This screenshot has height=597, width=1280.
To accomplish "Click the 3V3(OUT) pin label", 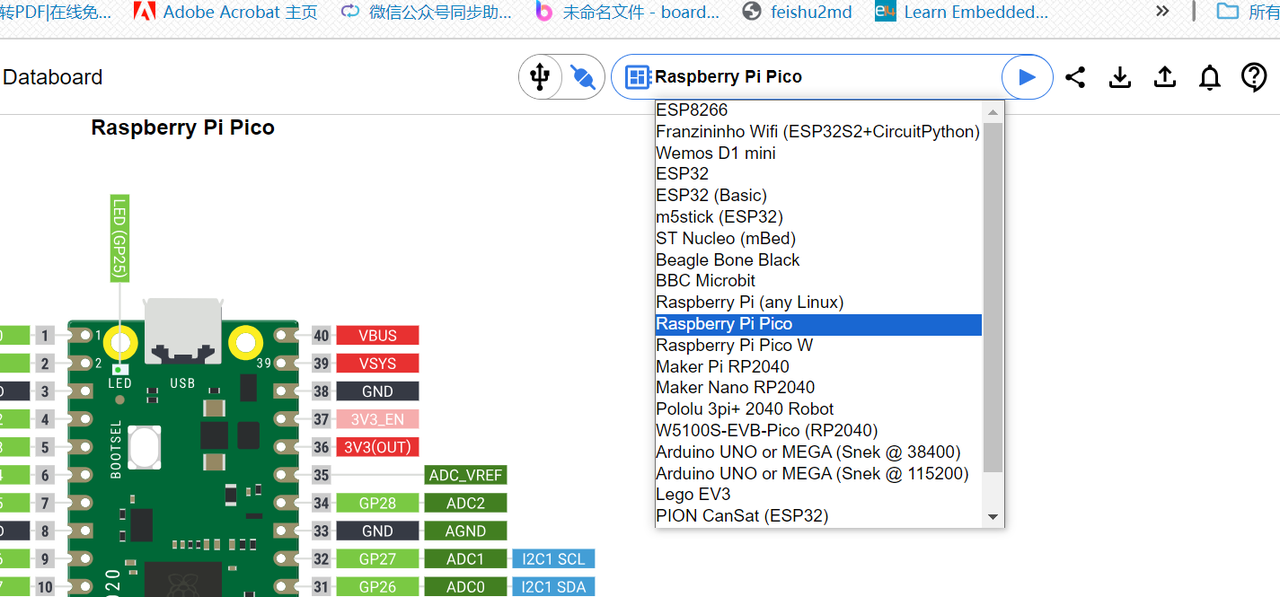I will pos(378,448).
